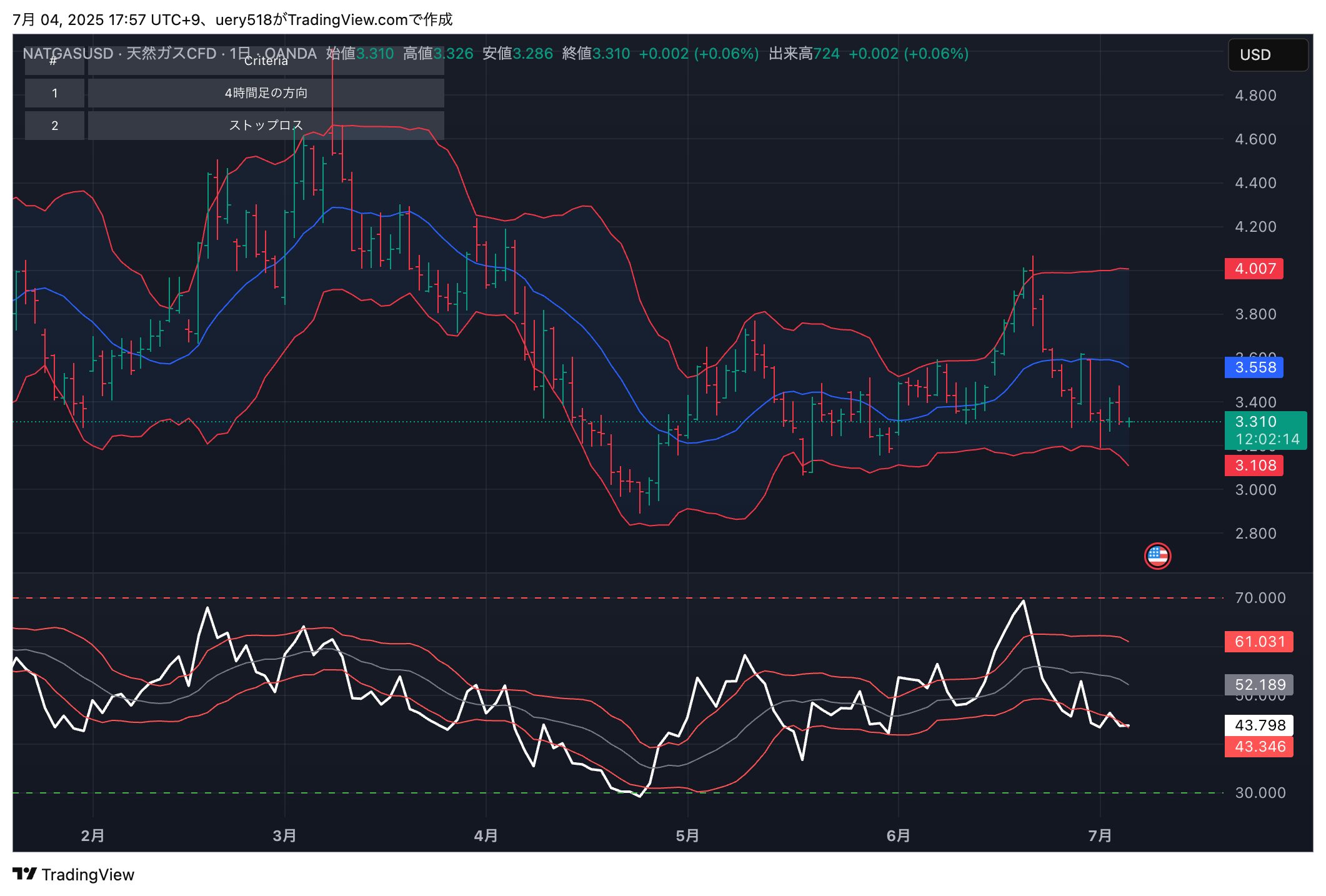
Task: Click the NATGASUSD symbol title
Action: point(67,54)
